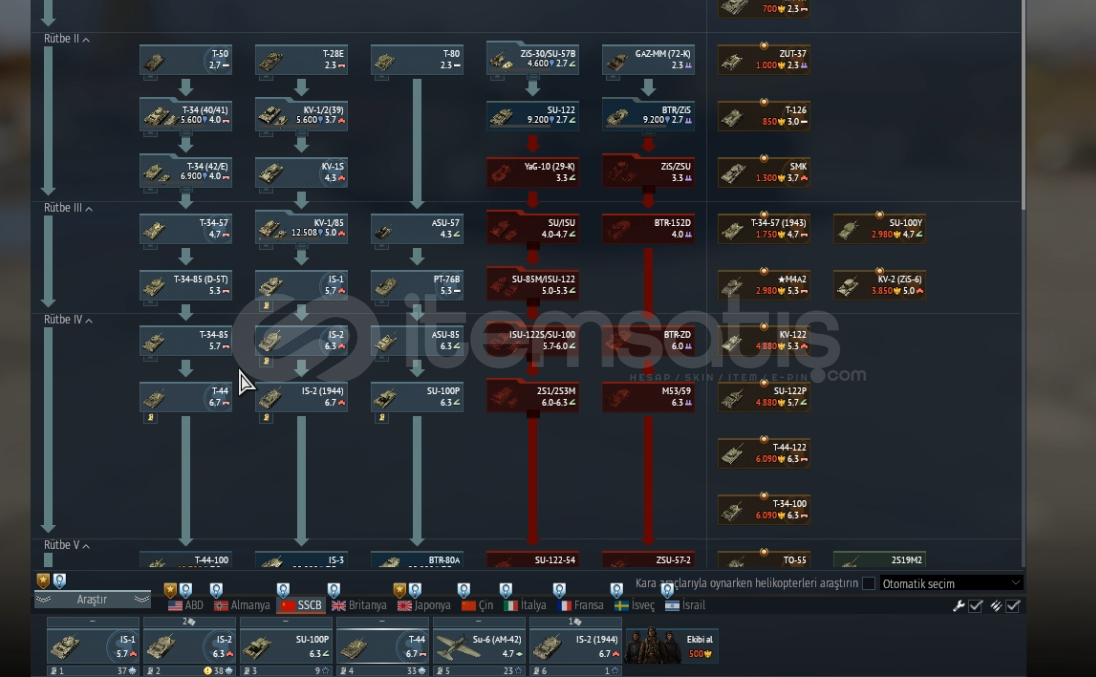Expand the T-34 (40/41) vehicle group
The image size is (1096, 677).
coord(185,116)
